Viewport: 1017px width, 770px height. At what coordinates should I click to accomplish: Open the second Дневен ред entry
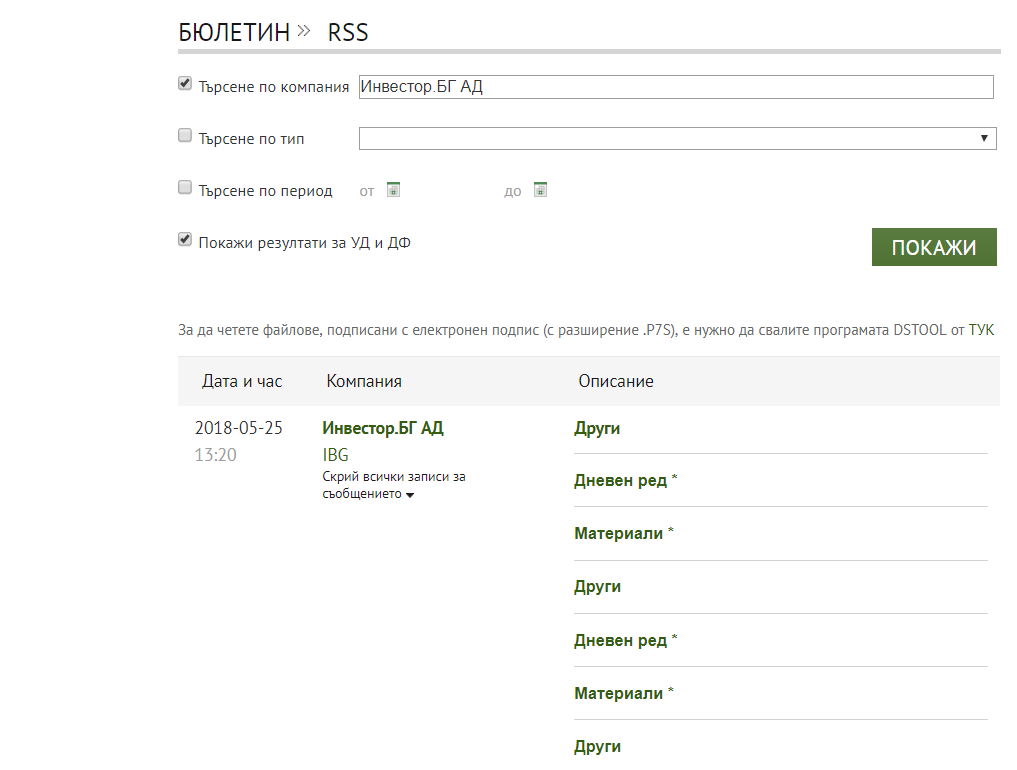[620, 640]
